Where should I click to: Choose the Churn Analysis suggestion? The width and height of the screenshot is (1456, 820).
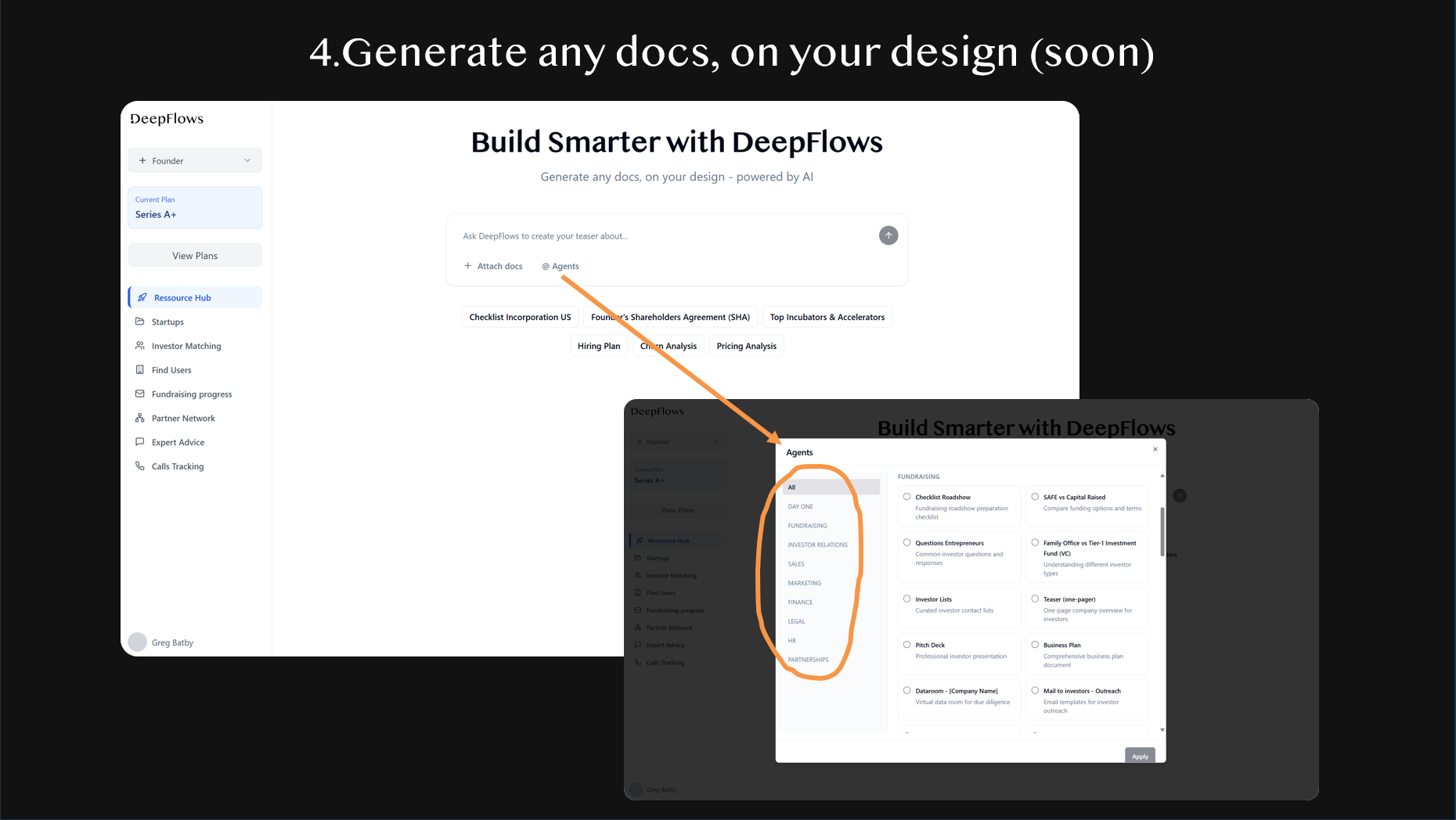coord(668,346)
